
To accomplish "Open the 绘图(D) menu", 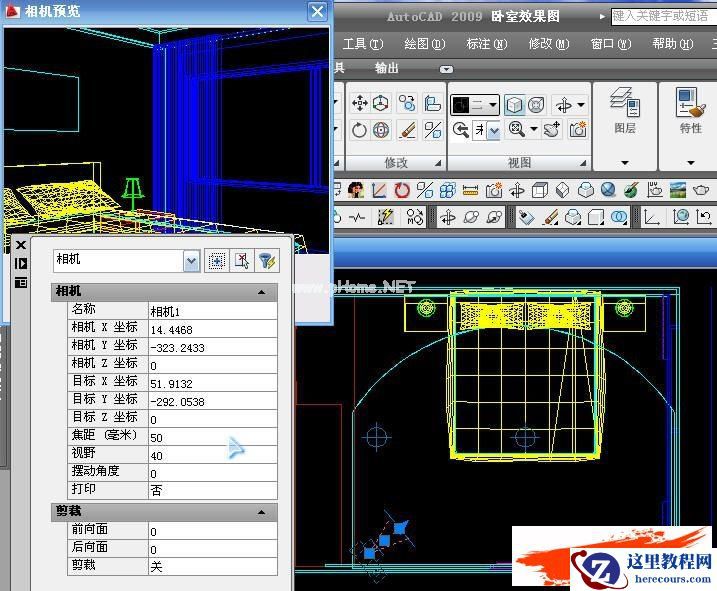I will coord(424,44).
